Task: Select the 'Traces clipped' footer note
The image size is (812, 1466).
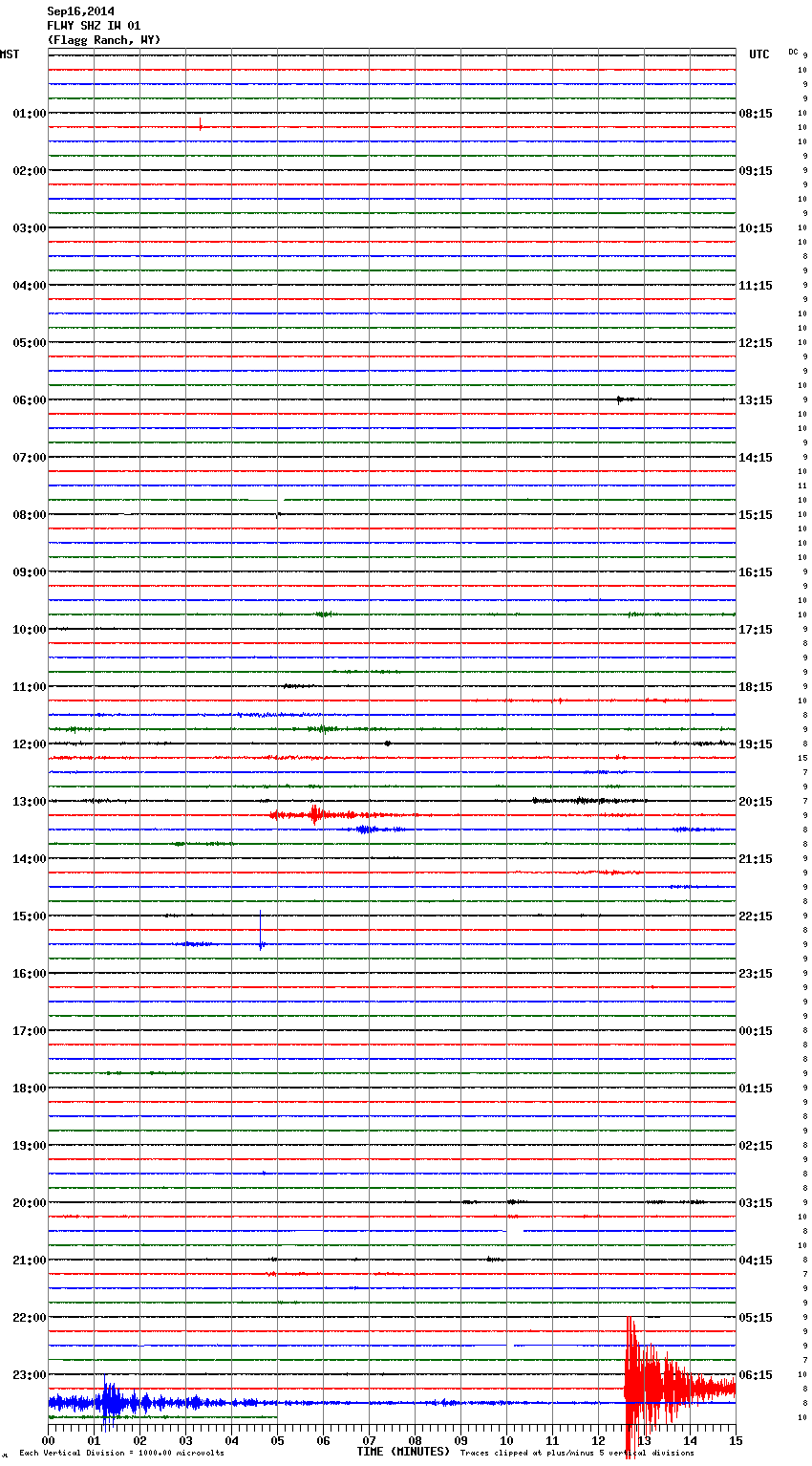Action: 577,1454
